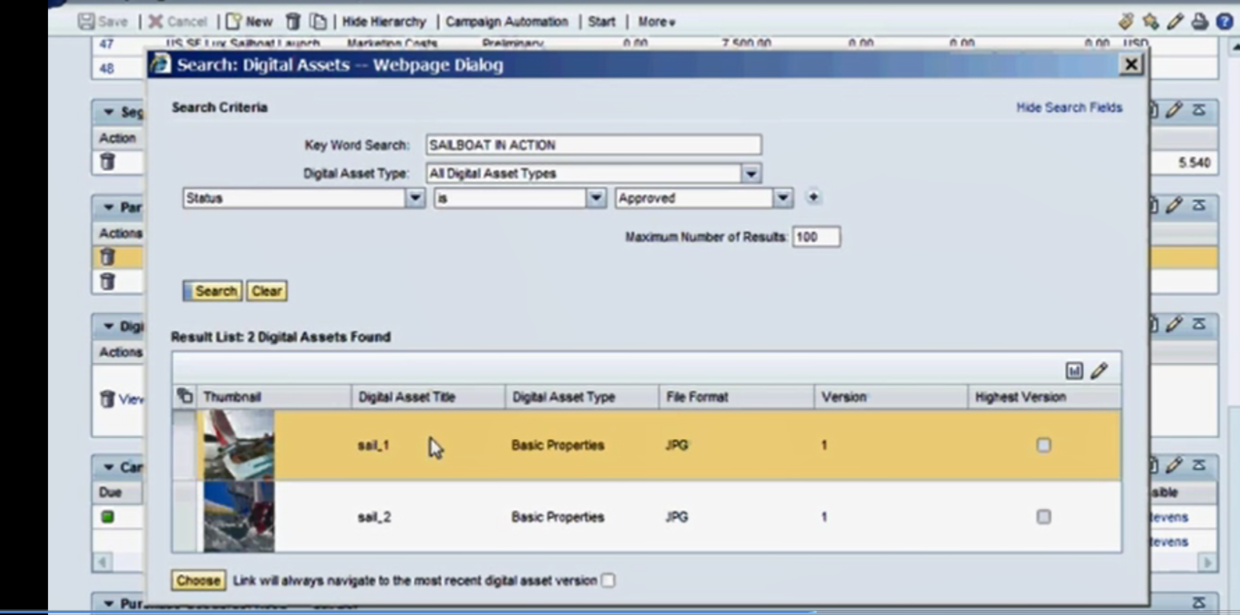Open the Approved value dropdown
This screenshot has height=615, width=1240.
(783, 198)
